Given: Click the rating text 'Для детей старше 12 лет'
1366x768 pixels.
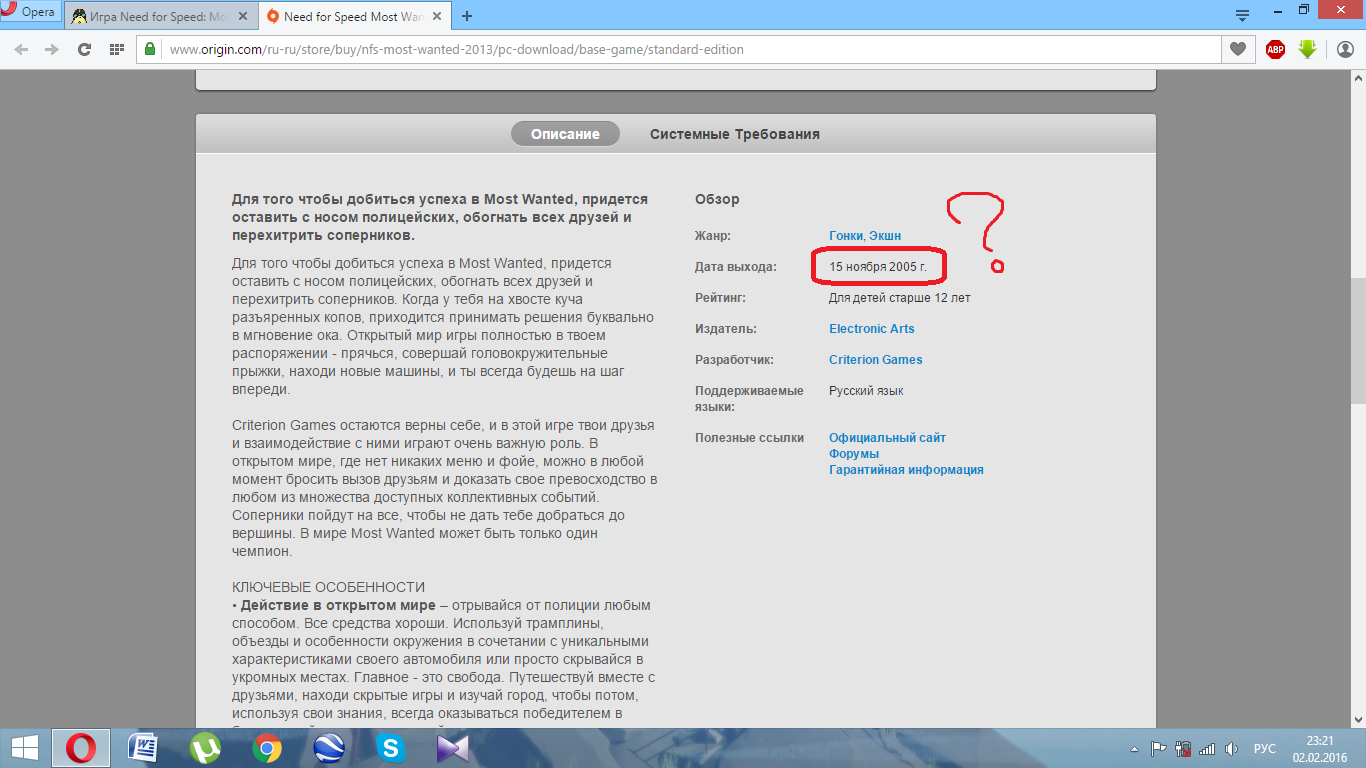Looking at the screenshot, I should pos(900,298).
